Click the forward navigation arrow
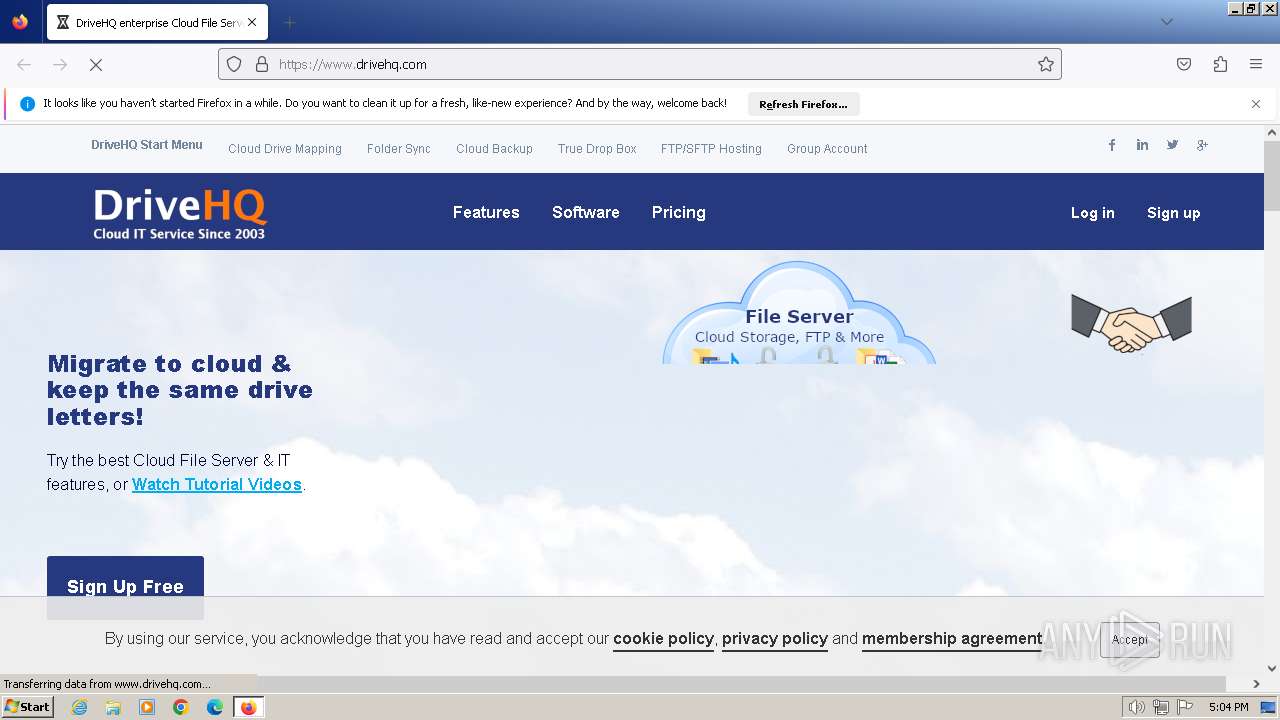This screenshot has height=720, width=1280. pos(60,64)
